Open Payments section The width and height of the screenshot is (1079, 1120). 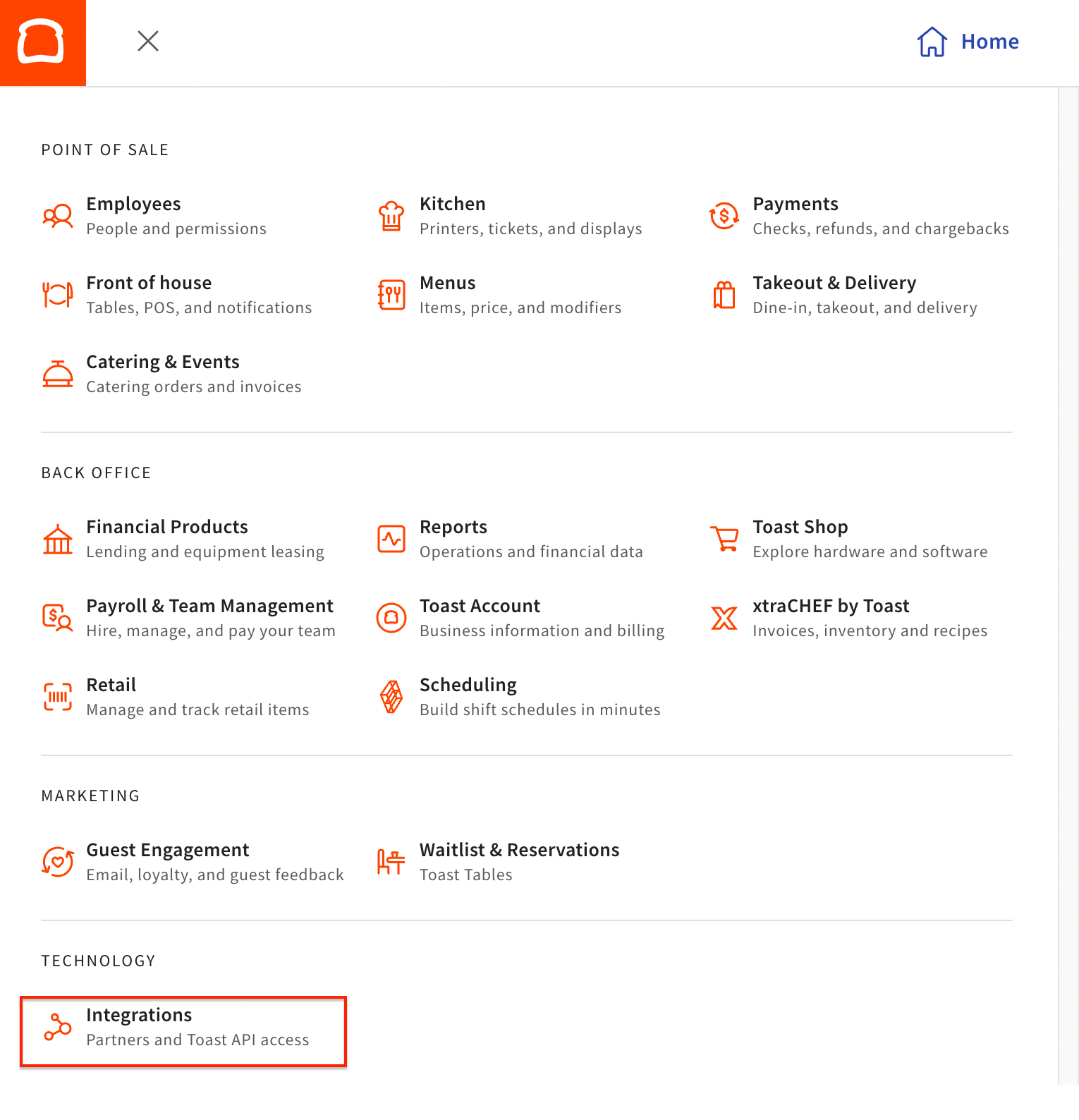pos(795,204)
